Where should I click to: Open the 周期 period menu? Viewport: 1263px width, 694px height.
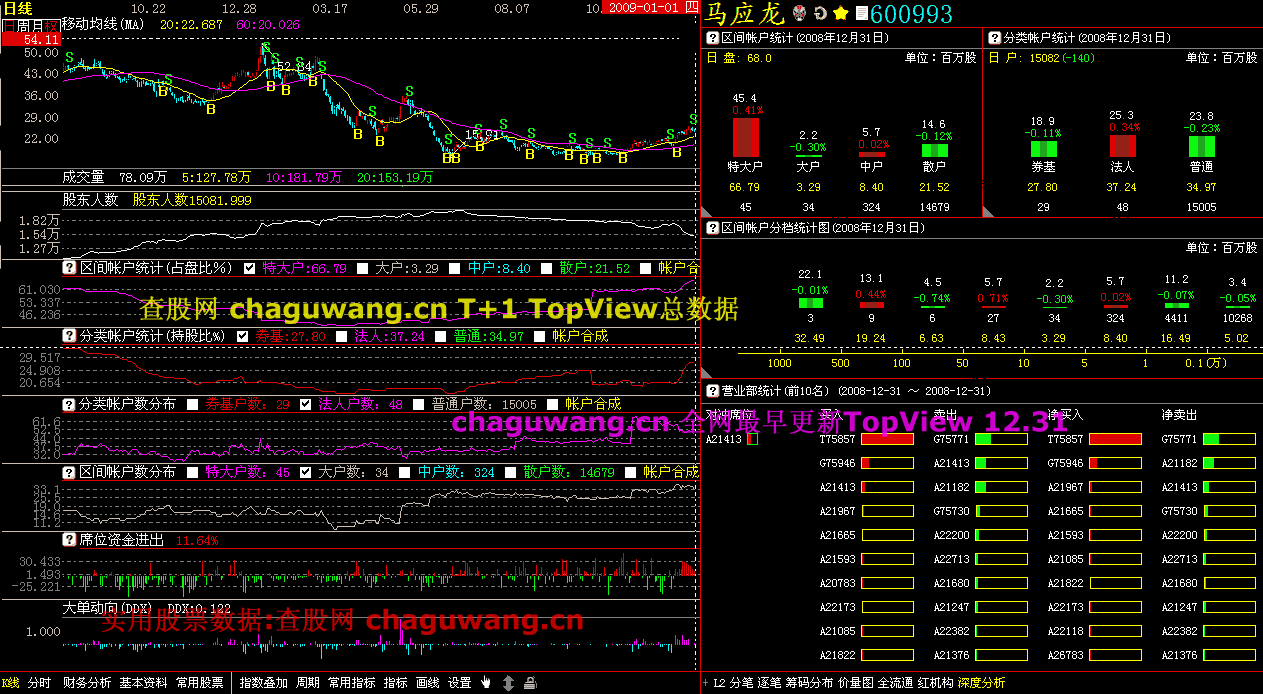click(307, 683)
